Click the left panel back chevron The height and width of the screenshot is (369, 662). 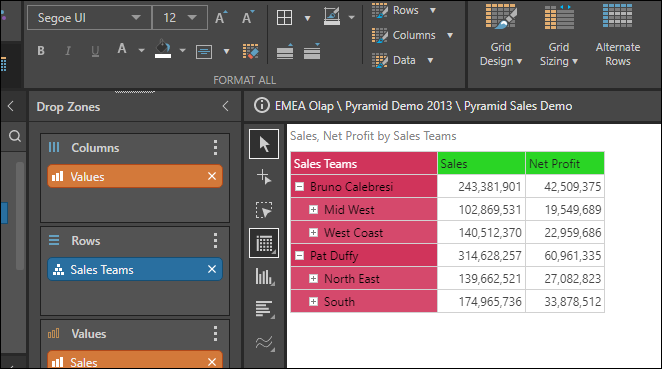[x=11, y=106]
